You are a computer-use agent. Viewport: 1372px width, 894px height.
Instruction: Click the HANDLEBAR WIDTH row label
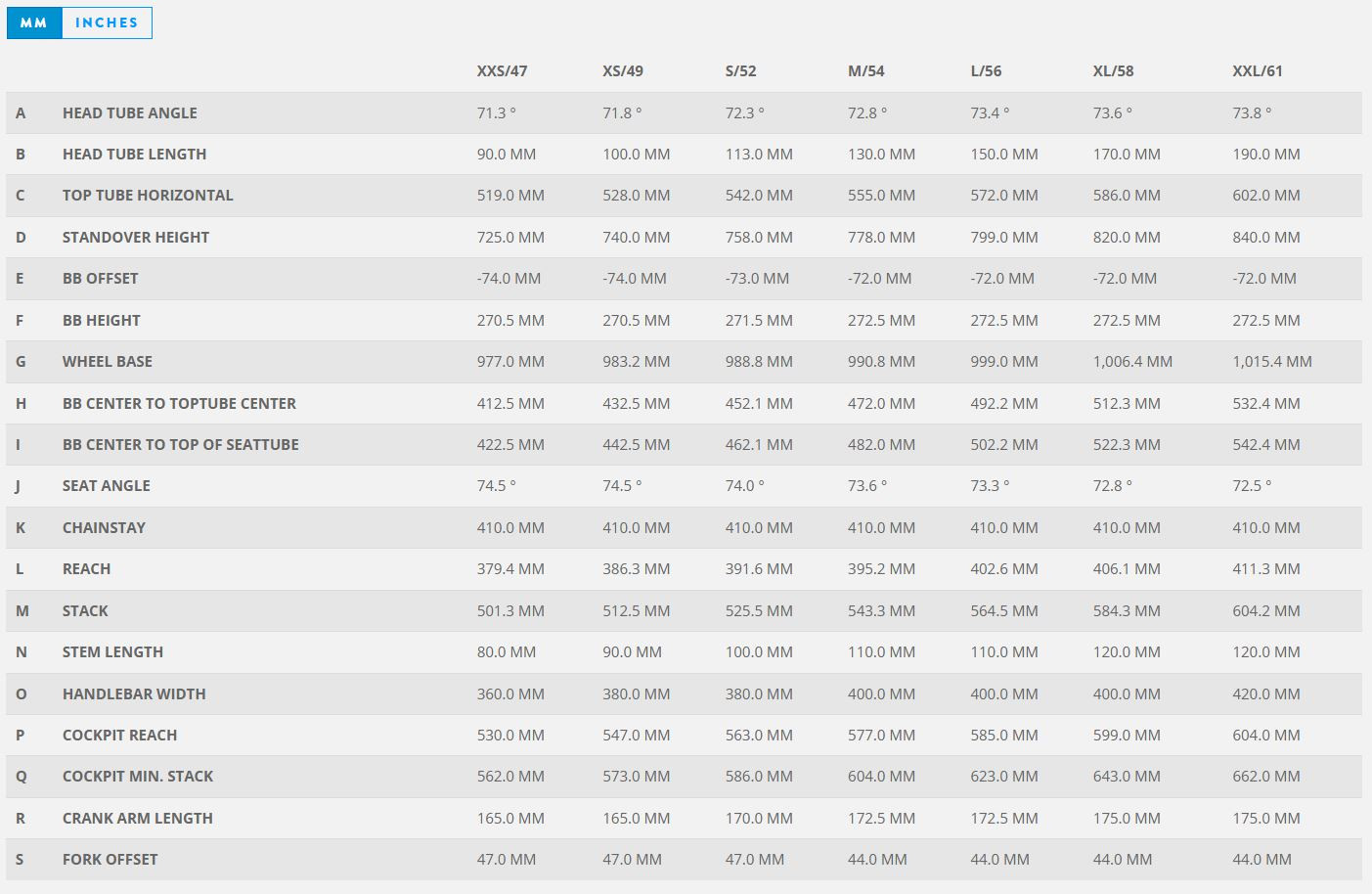pyautogui.click(x=134, y=694)
